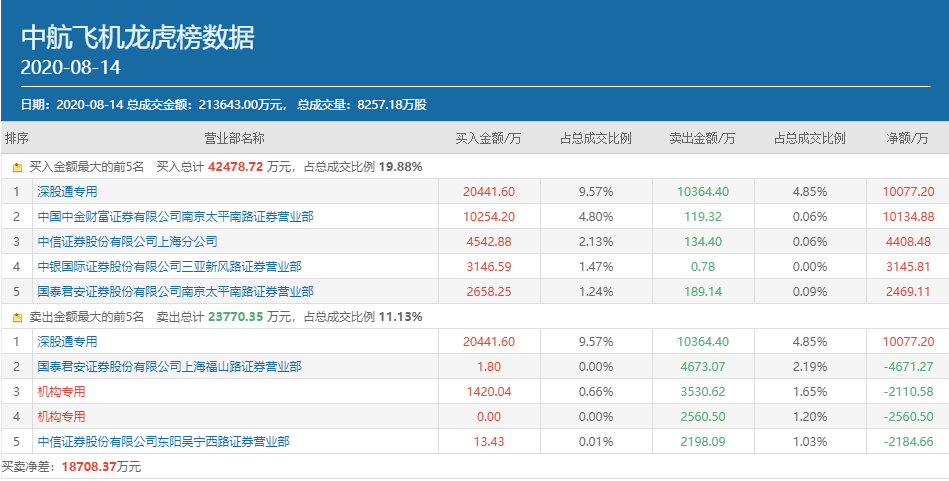949x481 pixels.
Task: Open 深股通专用 link in the buy top-5 section
Action: click(x=67, y=192)
